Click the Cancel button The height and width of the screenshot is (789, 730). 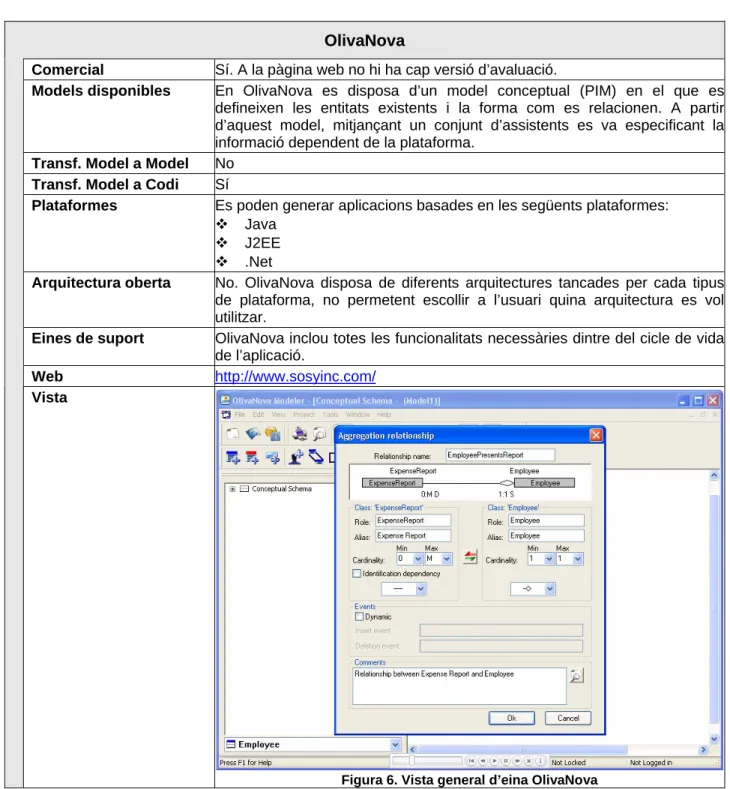568,718
